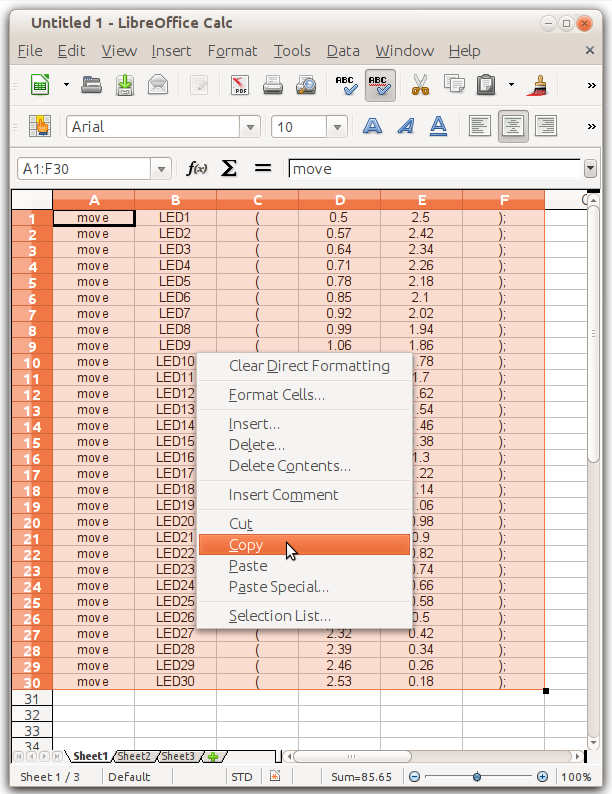Screen dimensions: 612x794
Task: Click the horizontal scrollbar thumb
Action: [x=352, y=757]
